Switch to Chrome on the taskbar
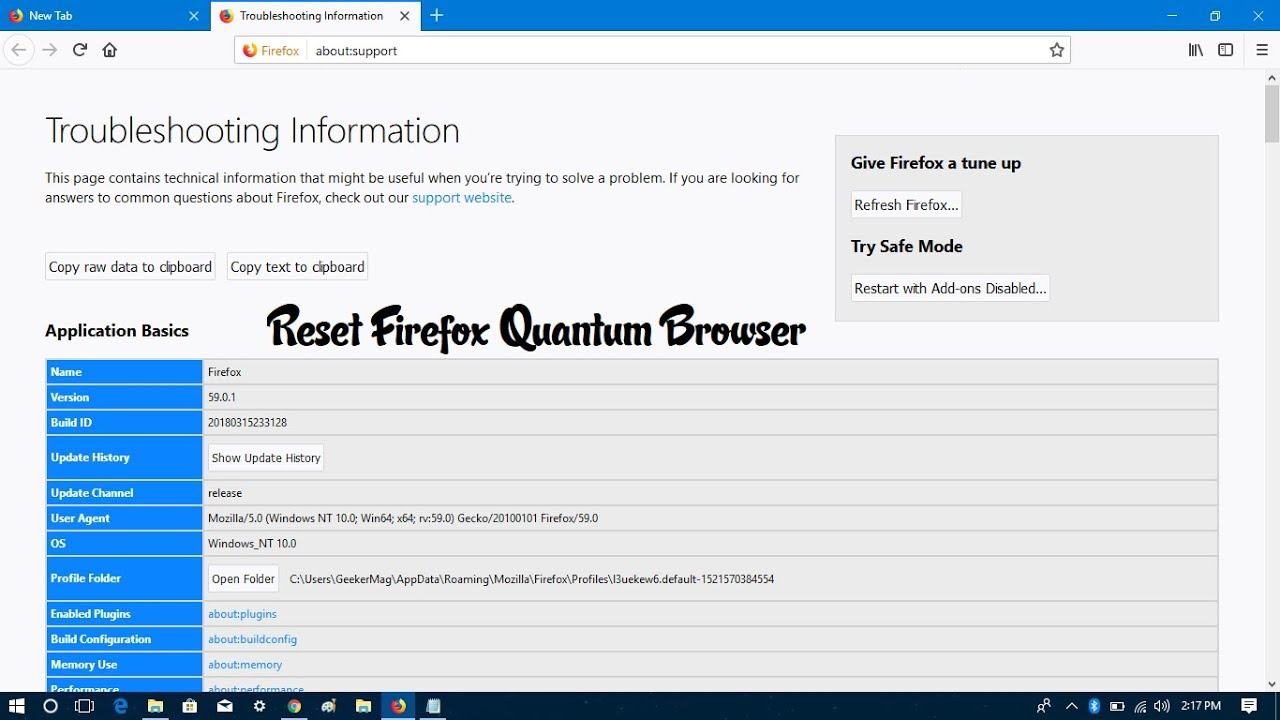The height and width of the screenshot is (720, 1280). click(294, 706)
